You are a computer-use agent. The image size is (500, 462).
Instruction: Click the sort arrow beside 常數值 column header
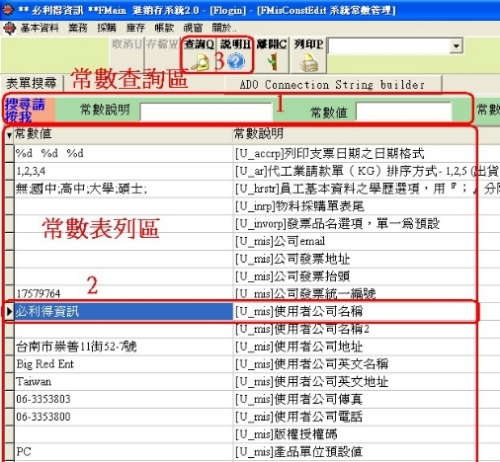tap(9, 135)
